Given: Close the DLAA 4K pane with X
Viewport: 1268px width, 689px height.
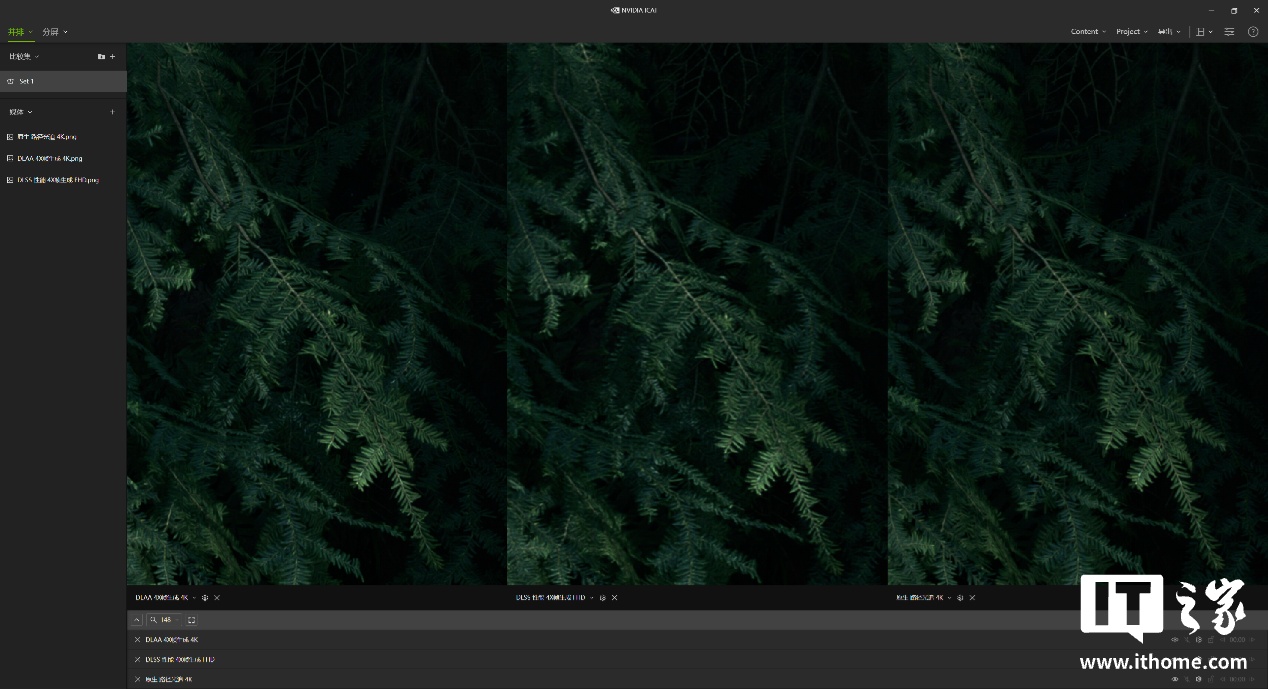Looking at the screenshot, I should [217, 598].
